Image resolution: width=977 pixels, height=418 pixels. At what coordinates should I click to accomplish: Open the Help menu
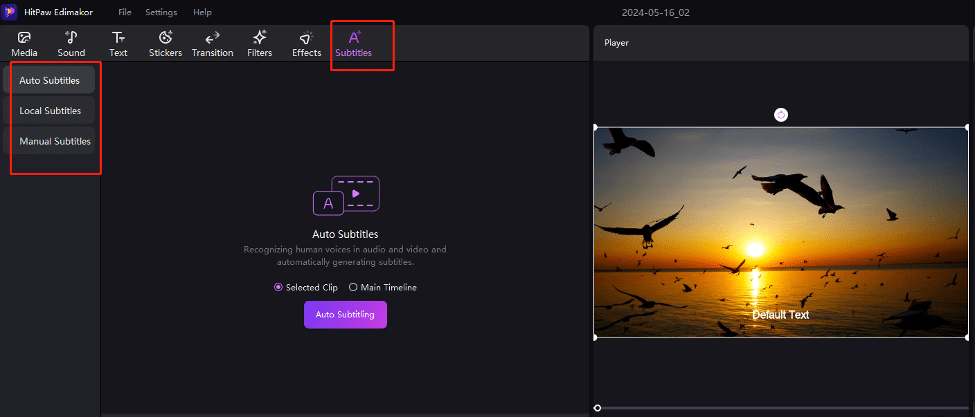[x=202, y=12]
